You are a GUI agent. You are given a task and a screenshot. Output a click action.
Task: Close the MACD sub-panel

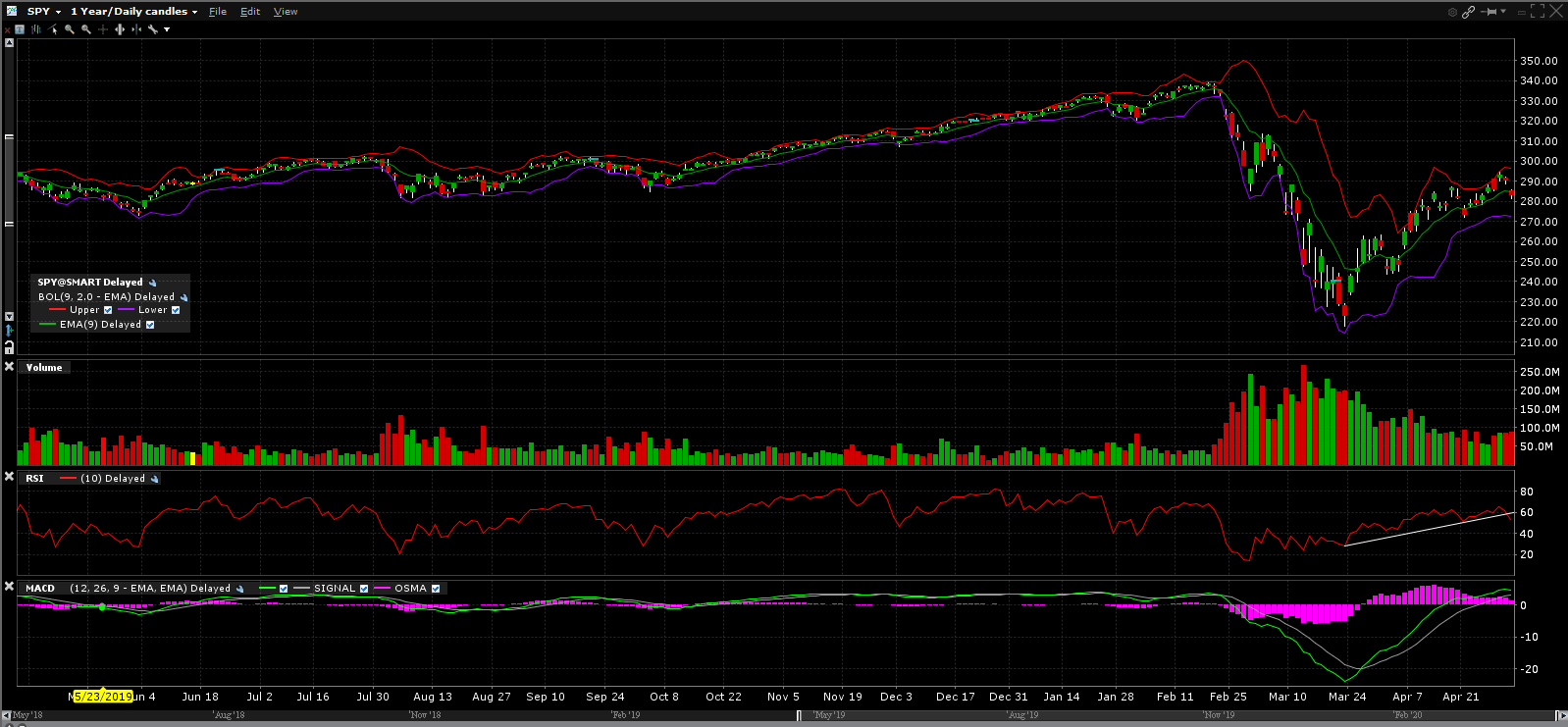tap(9, 587)
